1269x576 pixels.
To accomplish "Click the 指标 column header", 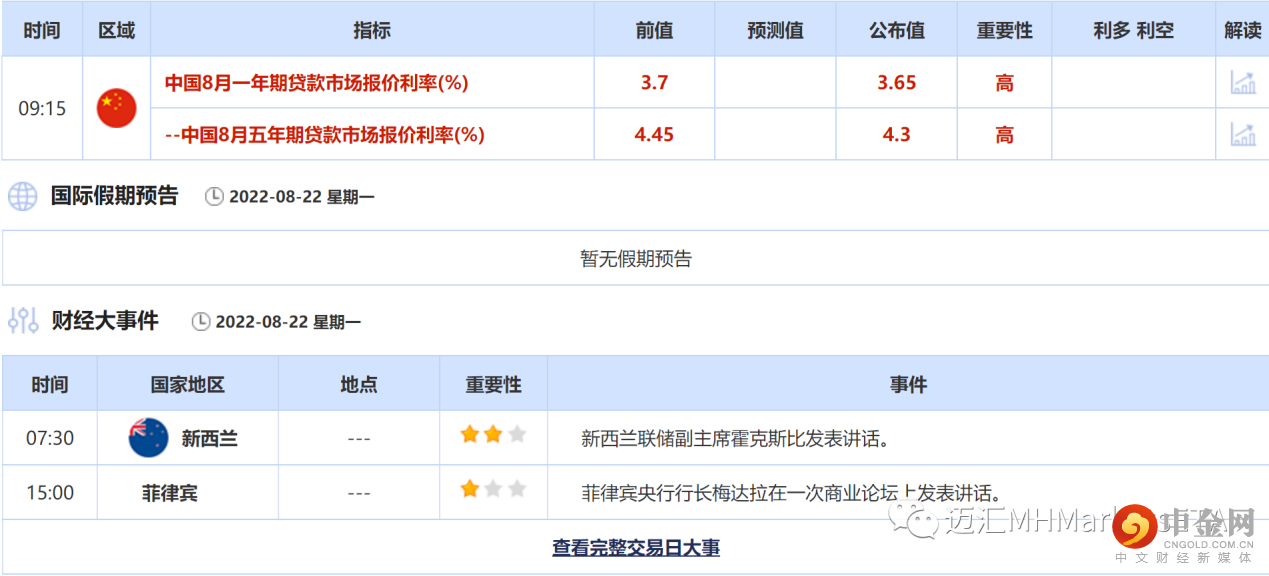I will tap(371, 30).
